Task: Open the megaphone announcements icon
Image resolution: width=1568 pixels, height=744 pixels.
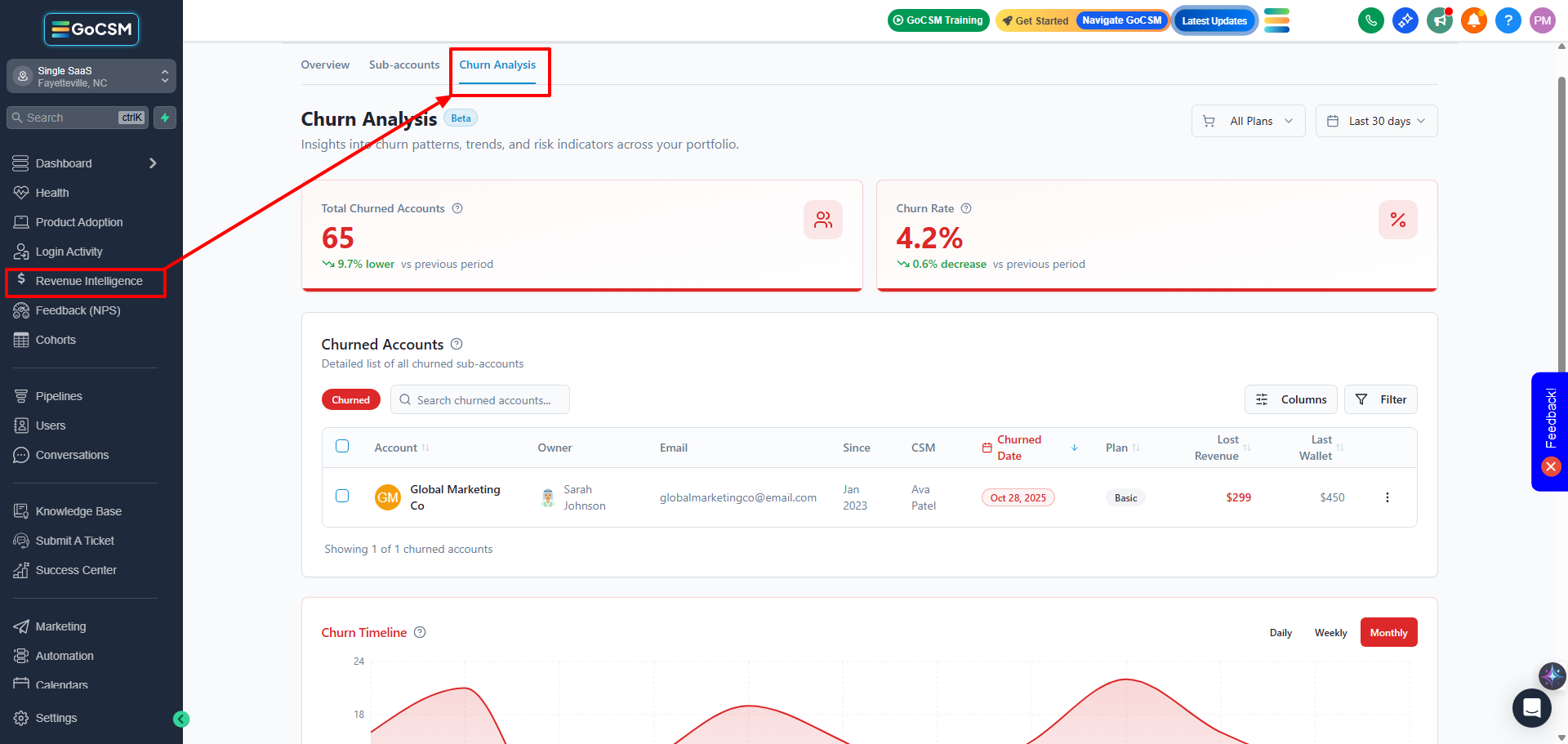Action: pyautogui.click(x=1439, y=20)
